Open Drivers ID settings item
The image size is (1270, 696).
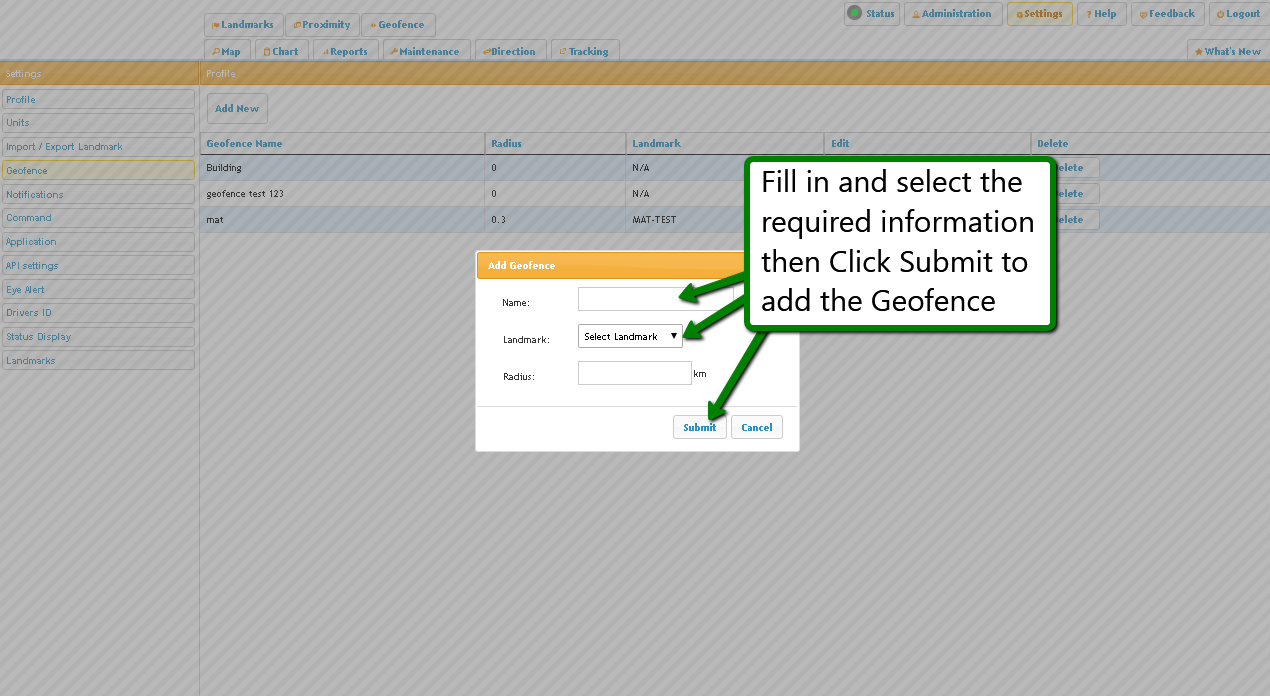(x=98, y=313)
